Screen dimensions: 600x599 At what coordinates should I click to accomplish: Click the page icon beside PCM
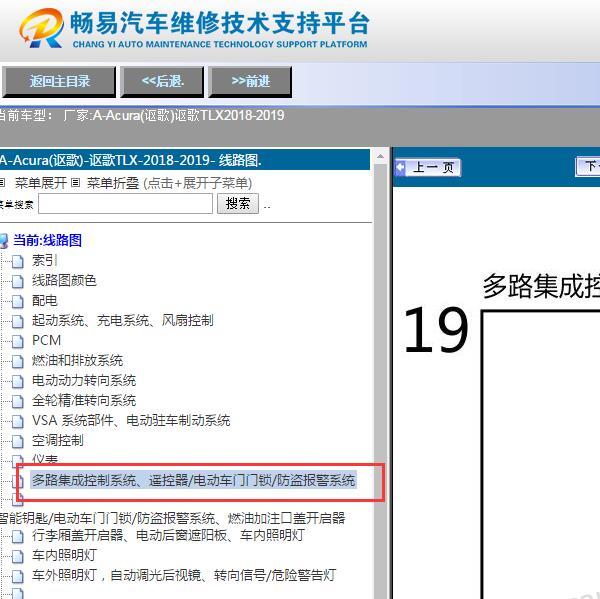tap(17, 341)
